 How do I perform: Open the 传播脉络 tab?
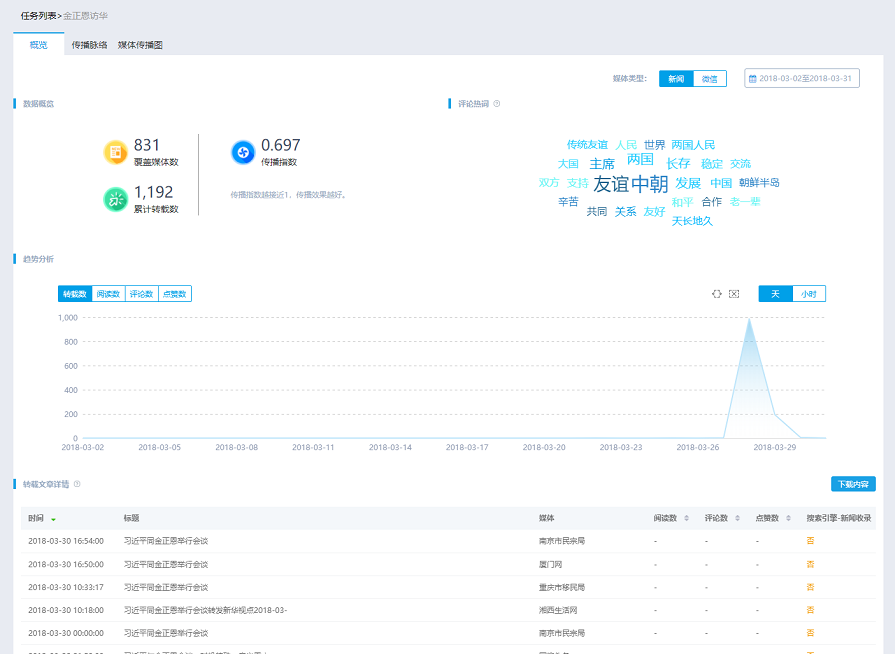coord(89,45)
